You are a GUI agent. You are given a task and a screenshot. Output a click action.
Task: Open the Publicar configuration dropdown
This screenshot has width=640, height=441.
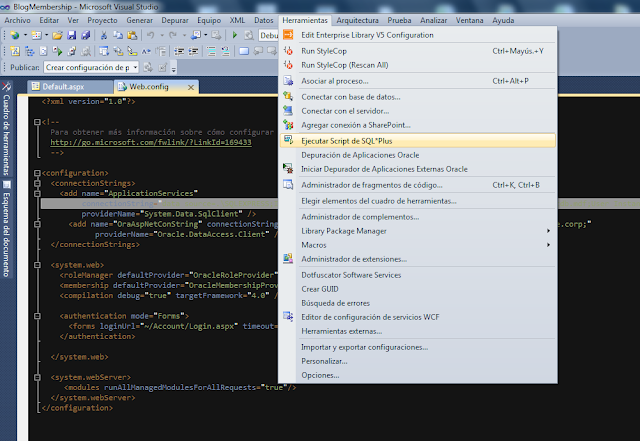(136, 67)
